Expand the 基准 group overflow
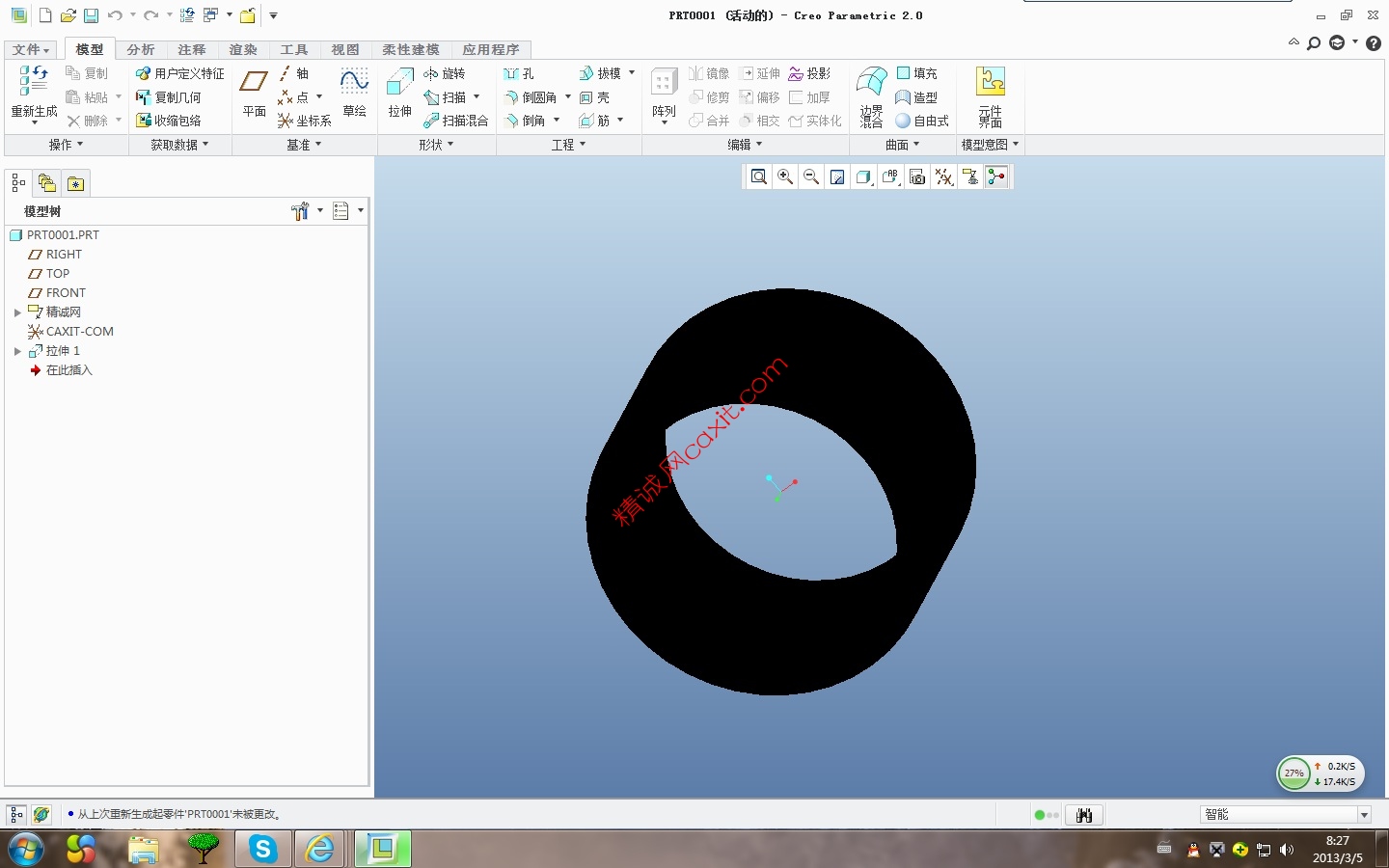The image size is (1389, 868). coord(304,145)
